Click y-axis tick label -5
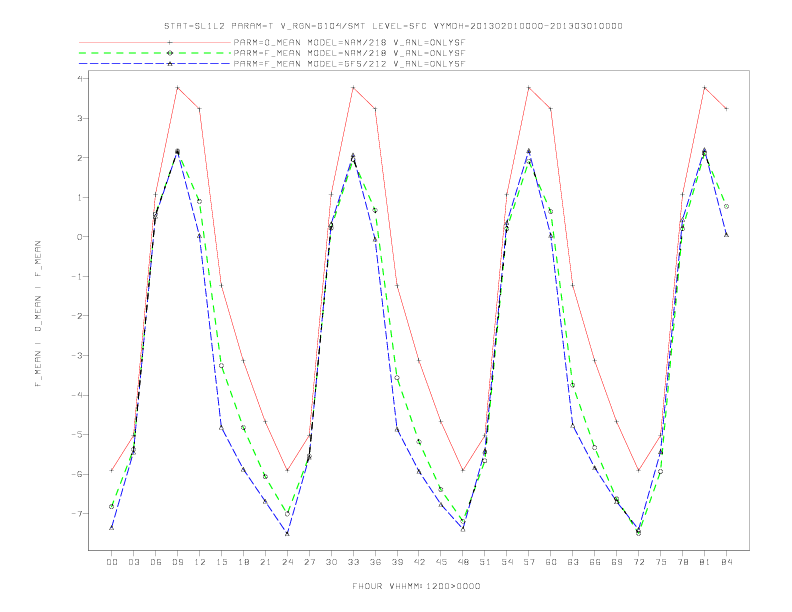Viewport: 792px width, 612px height. (x=78, y=434)
